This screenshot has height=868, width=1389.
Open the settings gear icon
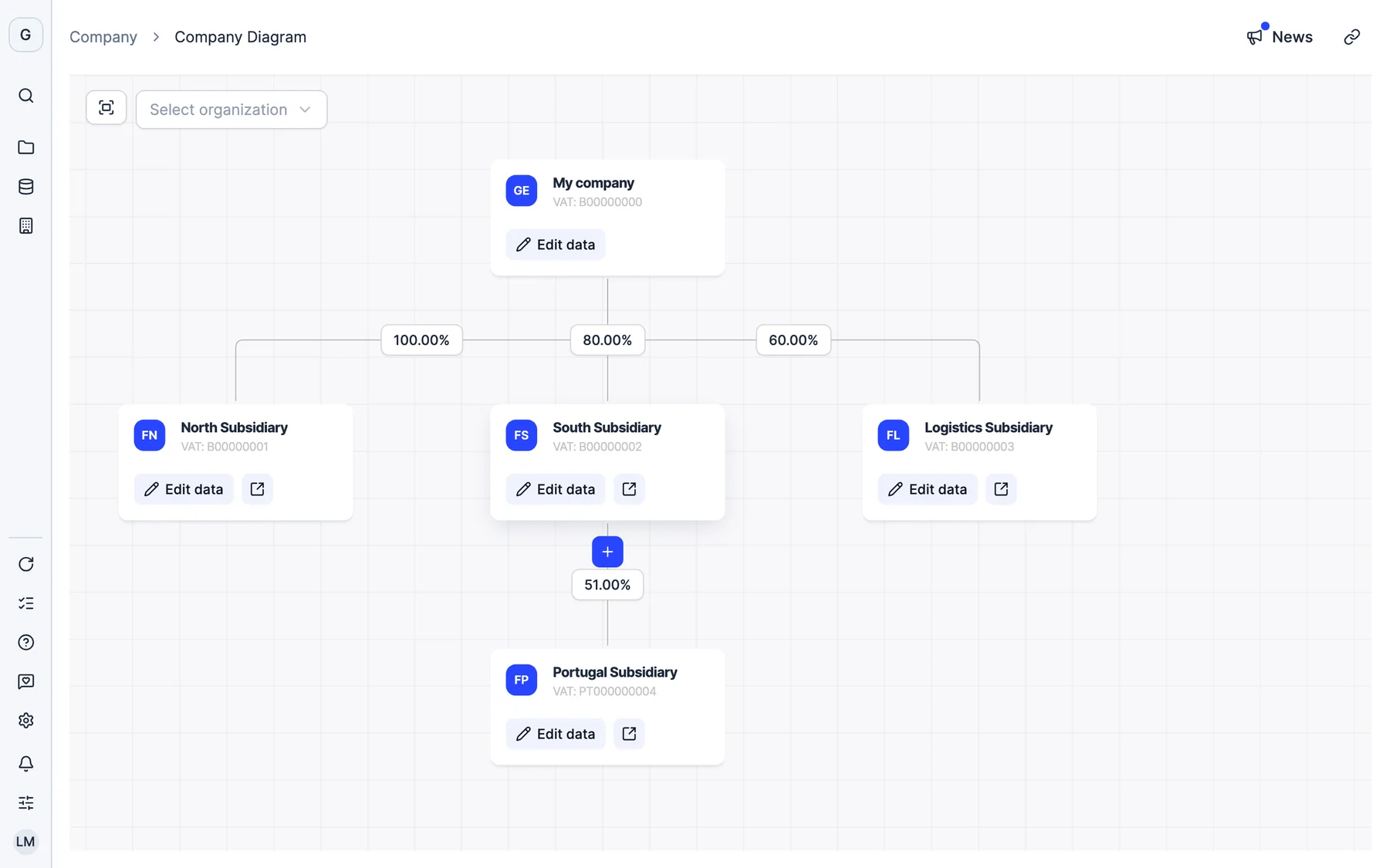25,721
